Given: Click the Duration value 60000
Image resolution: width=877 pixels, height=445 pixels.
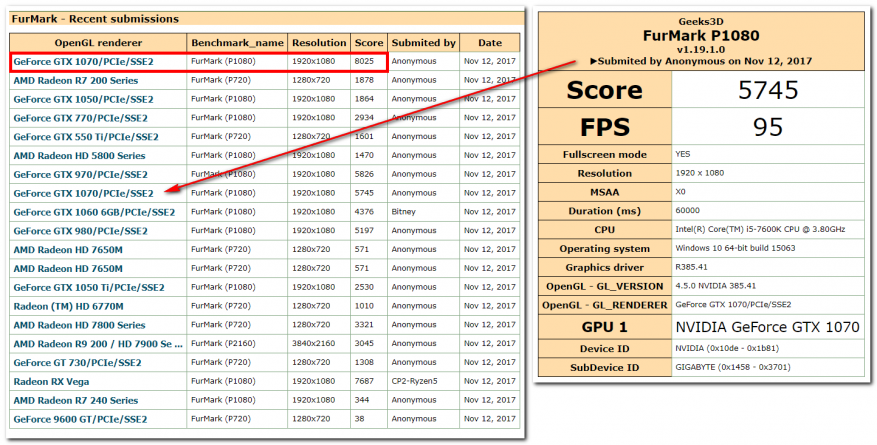Looking at the screenshot, I should point(687,211).
